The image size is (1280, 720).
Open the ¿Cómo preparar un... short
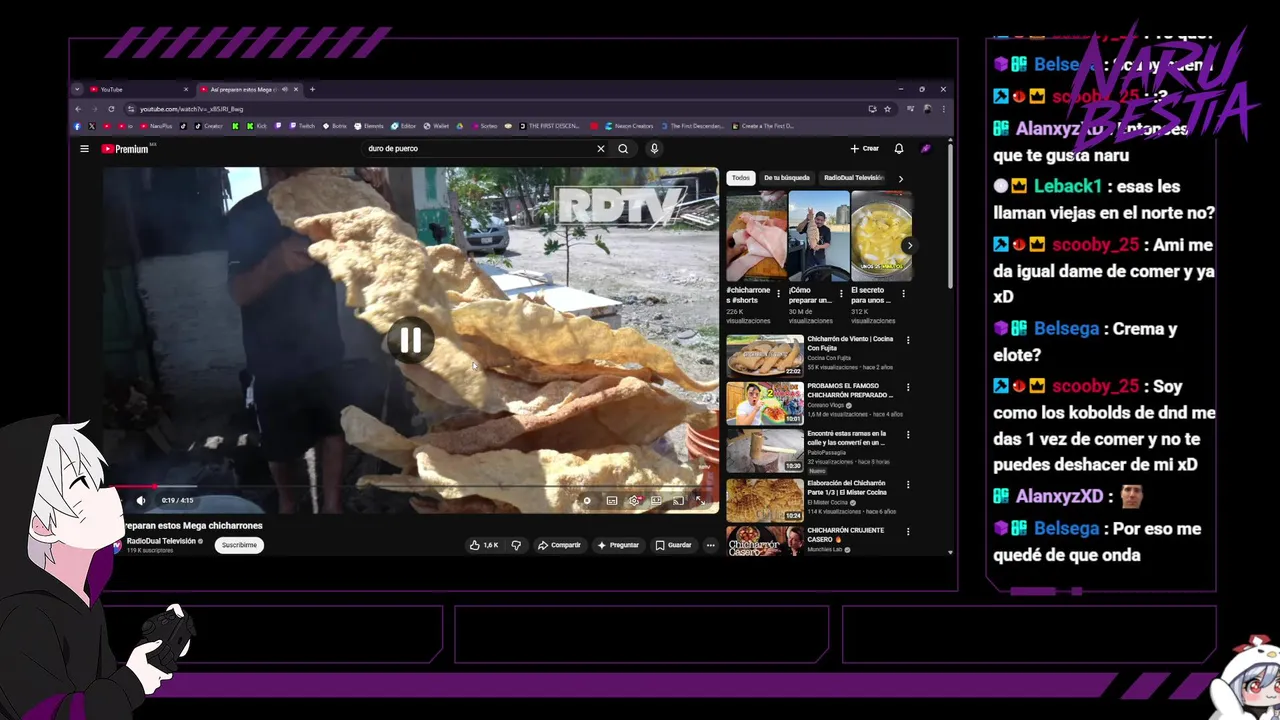click(819, 236)
